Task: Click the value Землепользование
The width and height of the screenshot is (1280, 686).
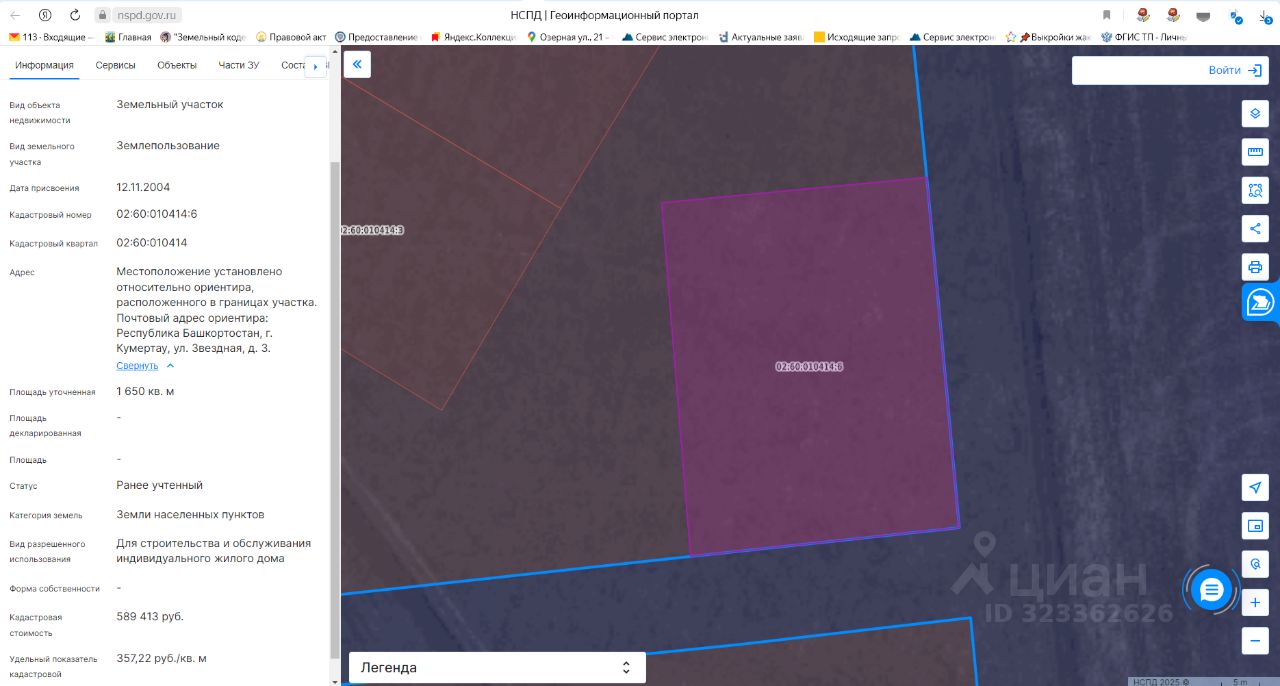Action: [168, 145]
